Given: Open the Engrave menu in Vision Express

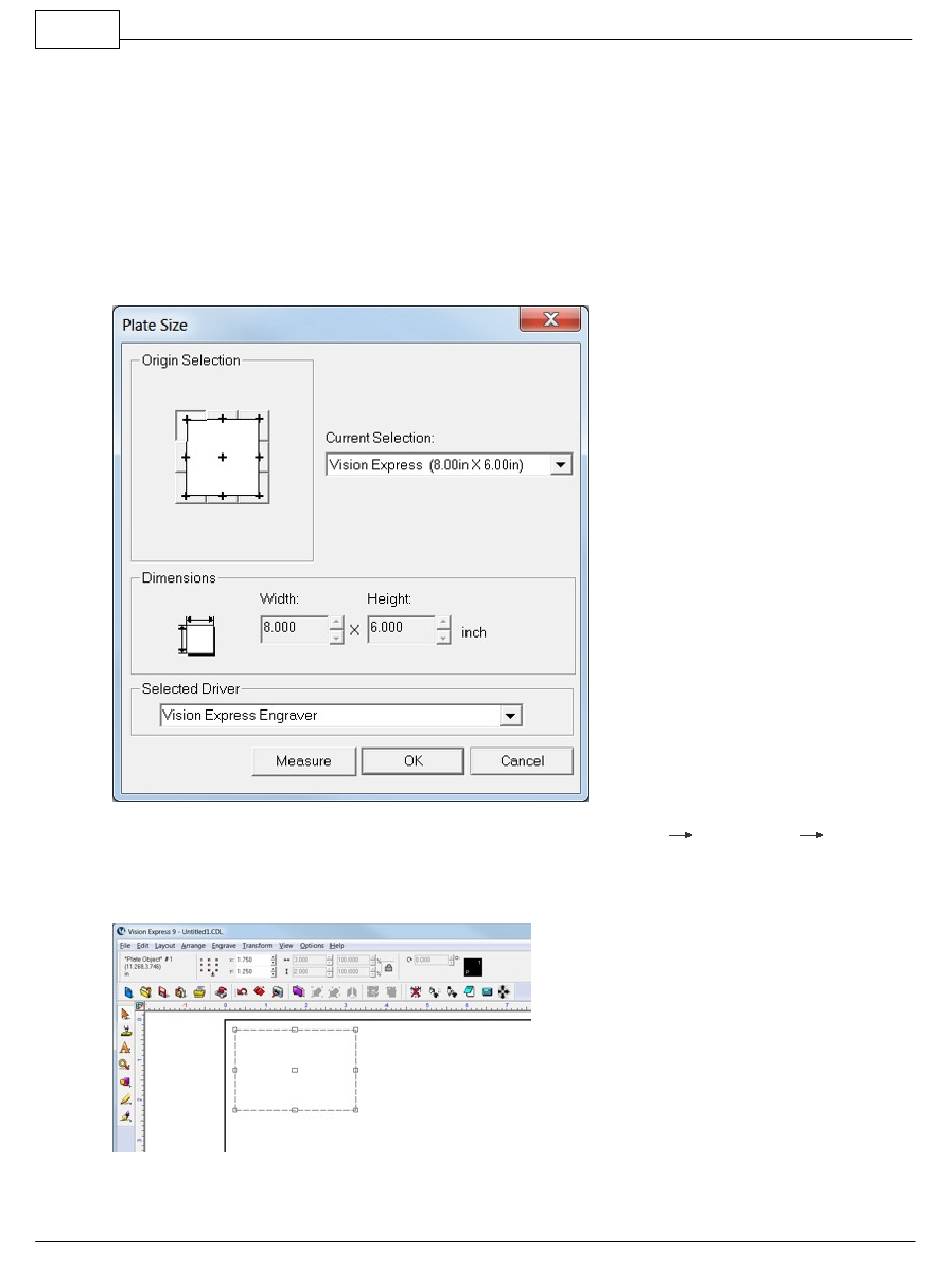Looking at the screenshot, I should pos(224,945).
